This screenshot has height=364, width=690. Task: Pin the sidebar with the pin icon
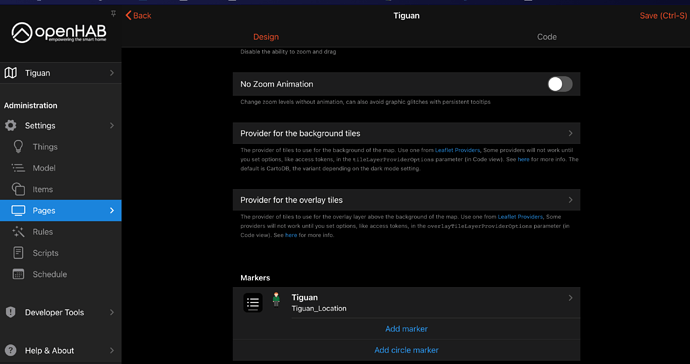[x=113, y=14]
